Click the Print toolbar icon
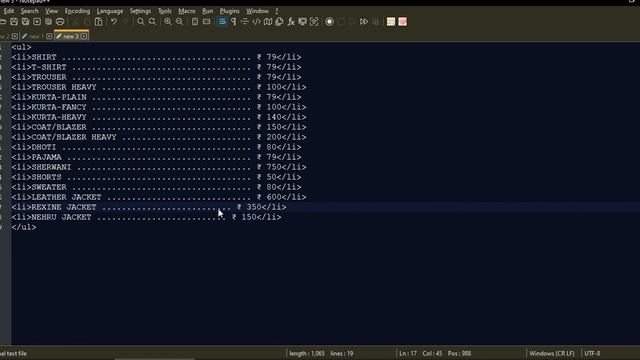This screenshot has width=640, height=360. [x=60, y=22]
